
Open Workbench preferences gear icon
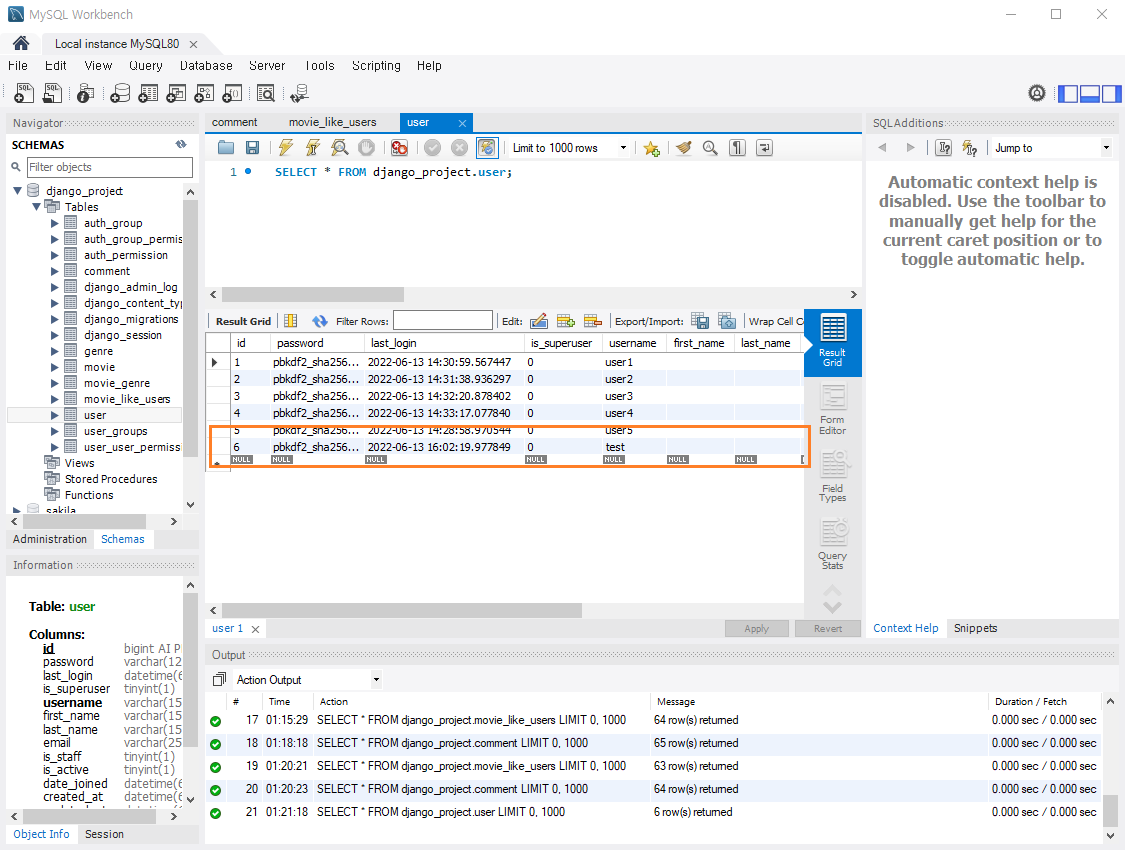1037,93
